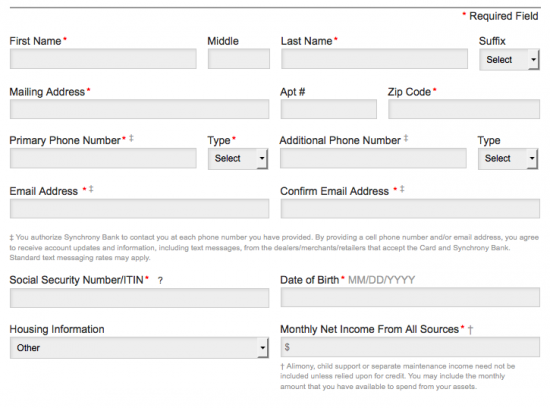Click the Primary Phone Number field

(103, 158)
